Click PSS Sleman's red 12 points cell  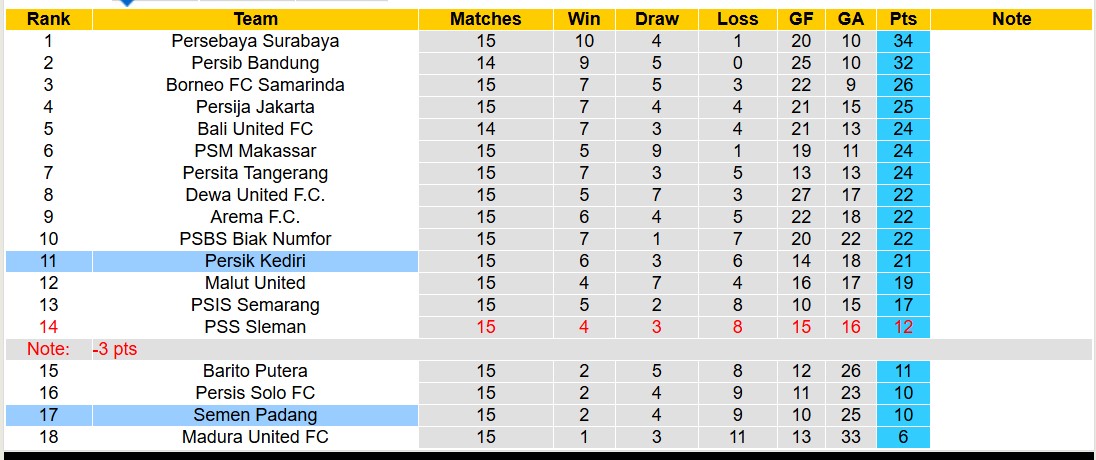pyautogui.click(x=903, y=327)
